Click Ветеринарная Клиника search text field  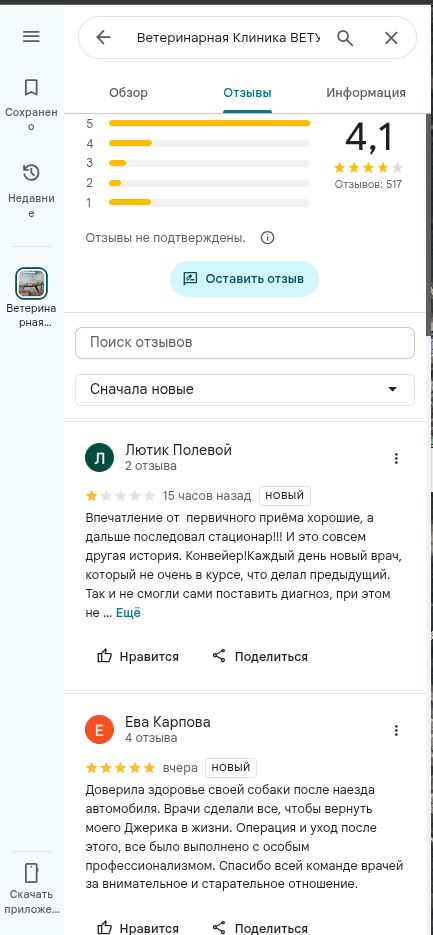[228, 38]
